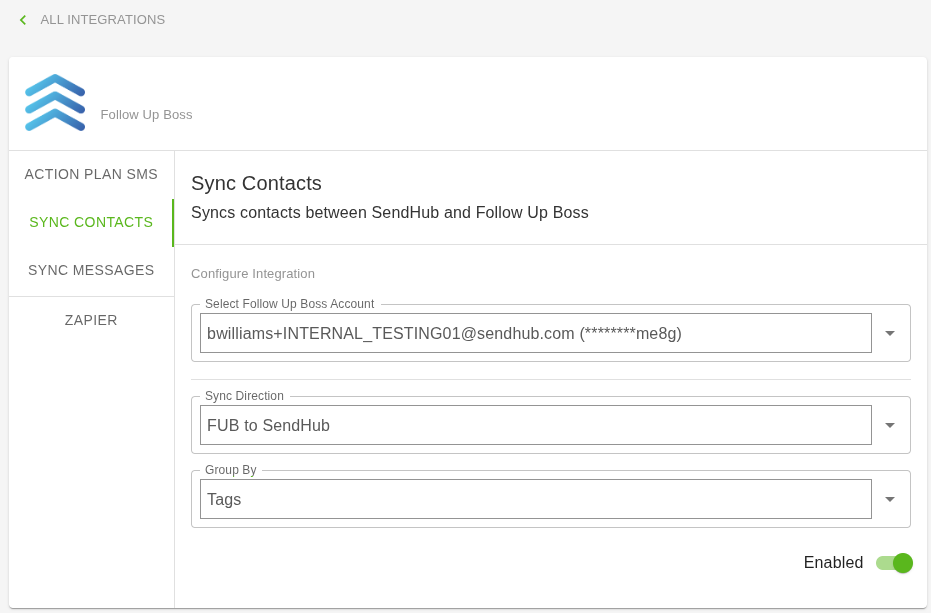This screenshot has width=931, height=613.
Task: Click the 'Enabled' label text
Action: point(833,563)
